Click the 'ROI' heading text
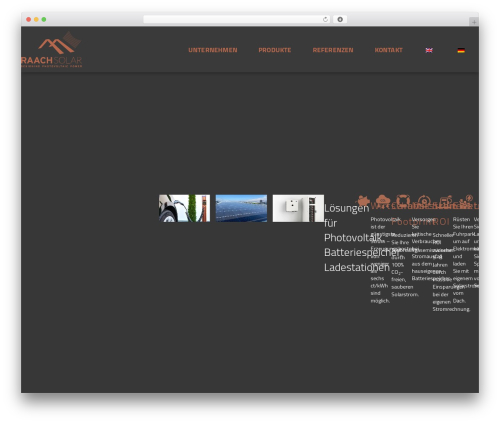 pos(441,222)
